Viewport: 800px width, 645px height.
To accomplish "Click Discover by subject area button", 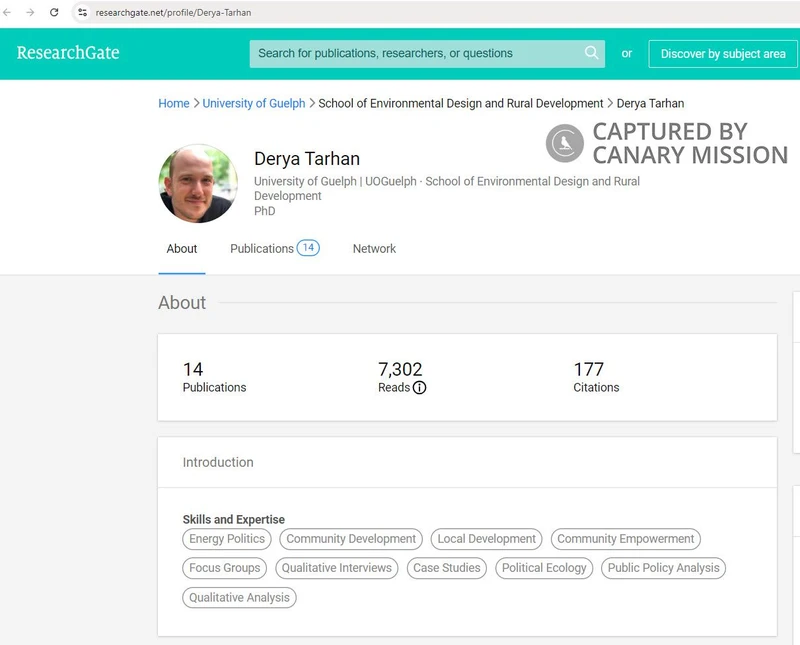I will 723,54.
